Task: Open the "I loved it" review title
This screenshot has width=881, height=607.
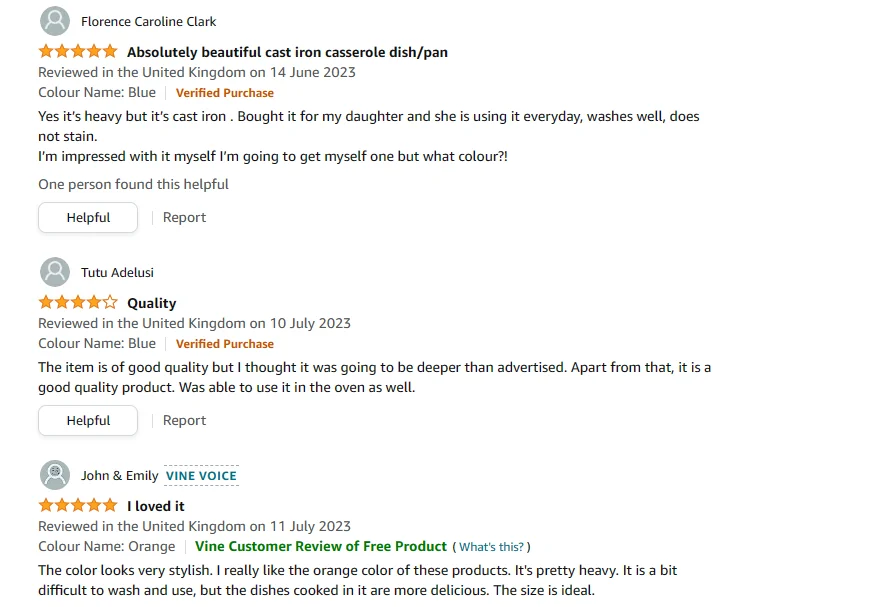Action: tap(156, 506)
